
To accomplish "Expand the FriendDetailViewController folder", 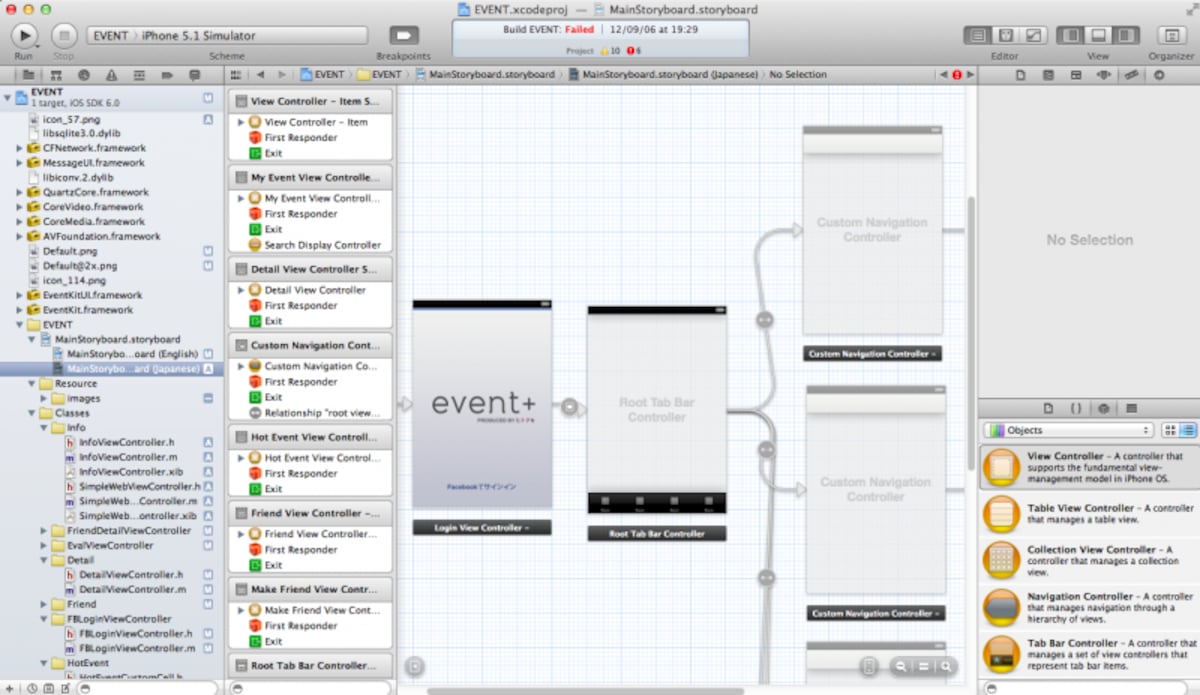I will [x=43, y=531].
